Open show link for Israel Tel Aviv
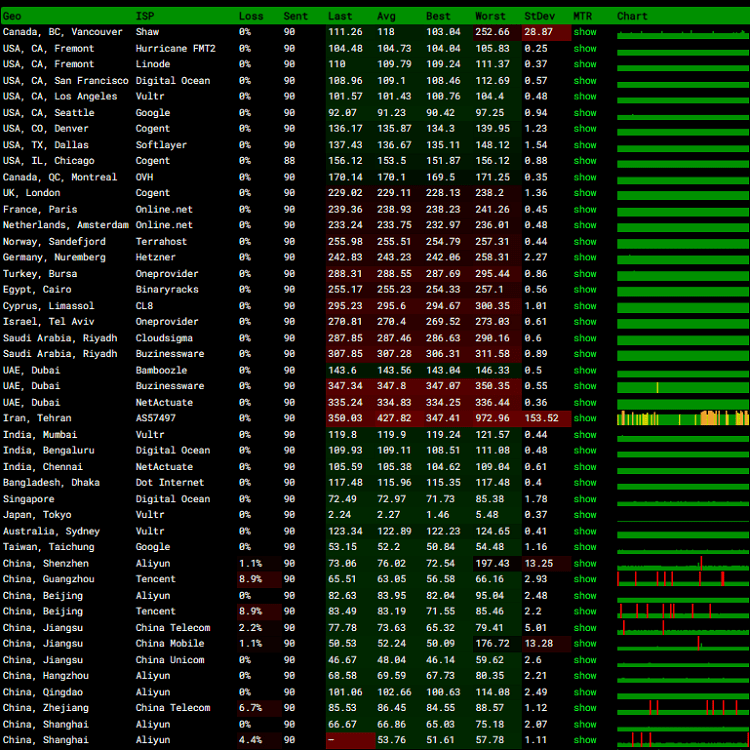750x750 pixels. pos(585,321)
